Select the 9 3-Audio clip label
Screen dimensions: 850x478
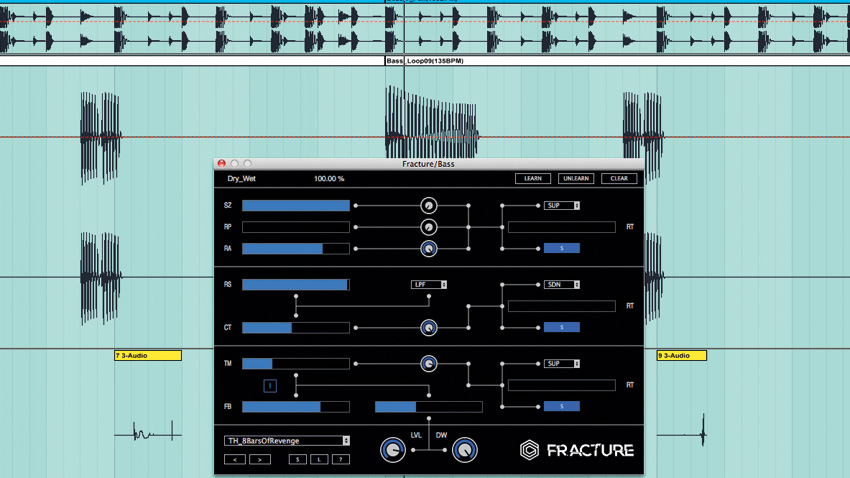click(681, 356)
